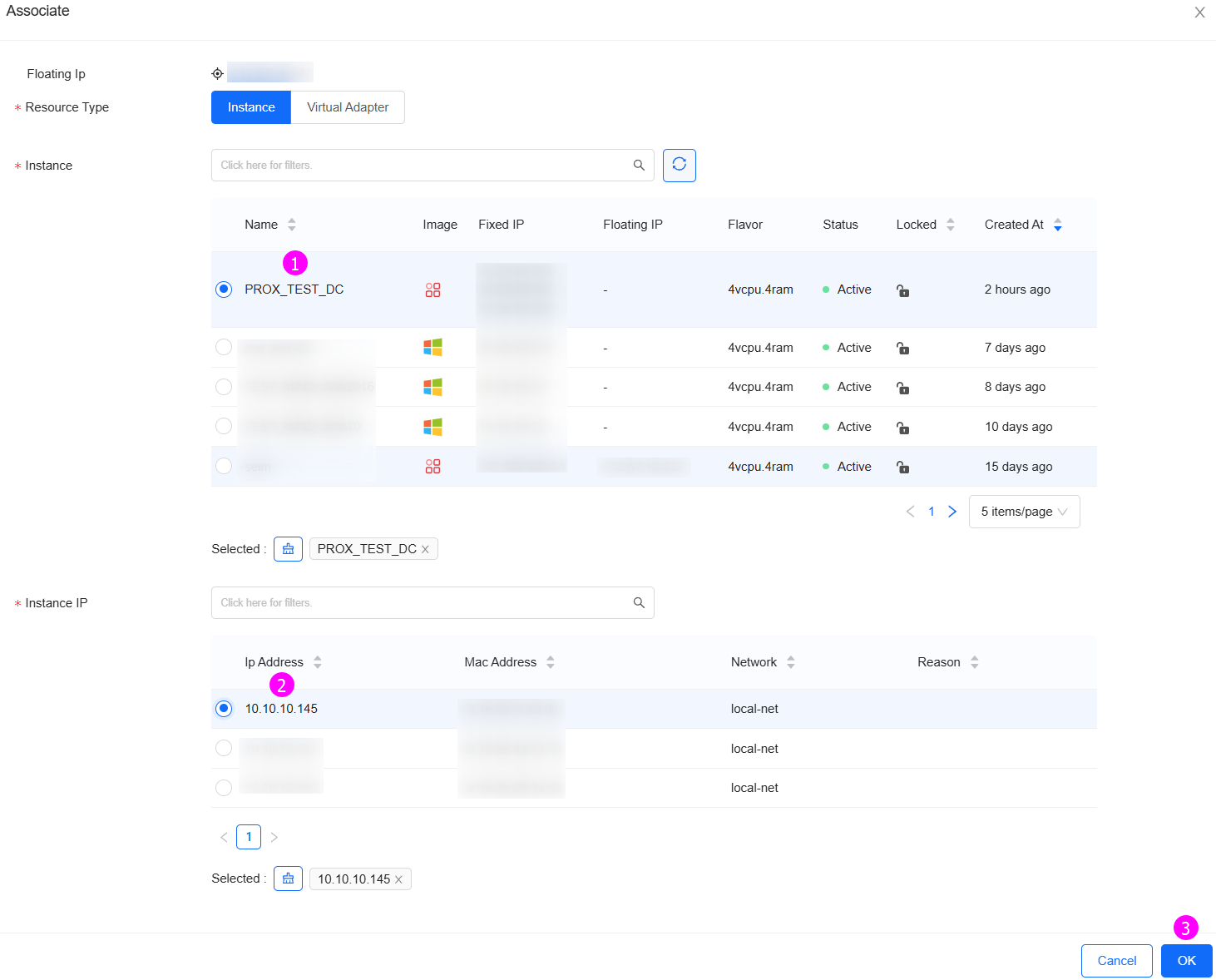Click the unlocked padlock in 15 days ago row
1216x980 pixels.
902,467
